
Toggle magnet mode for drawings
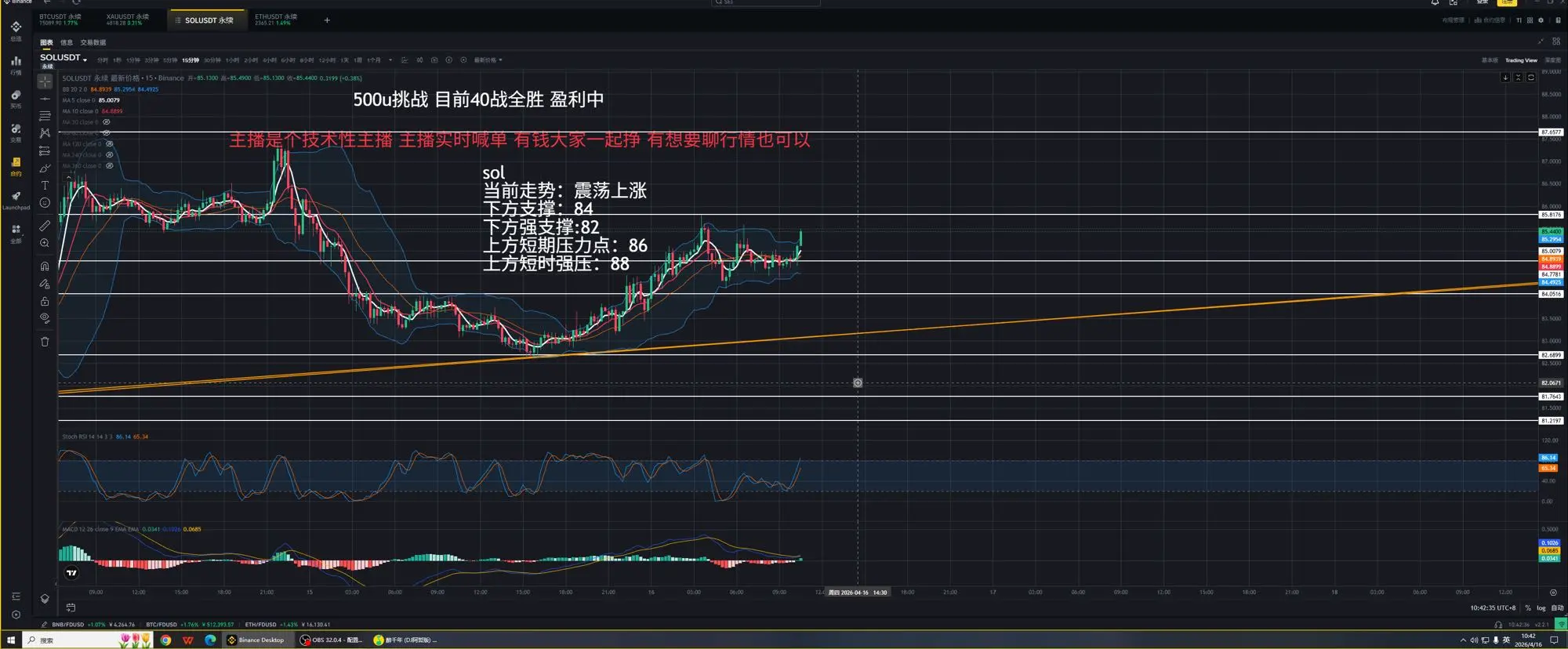click(45, 266)
